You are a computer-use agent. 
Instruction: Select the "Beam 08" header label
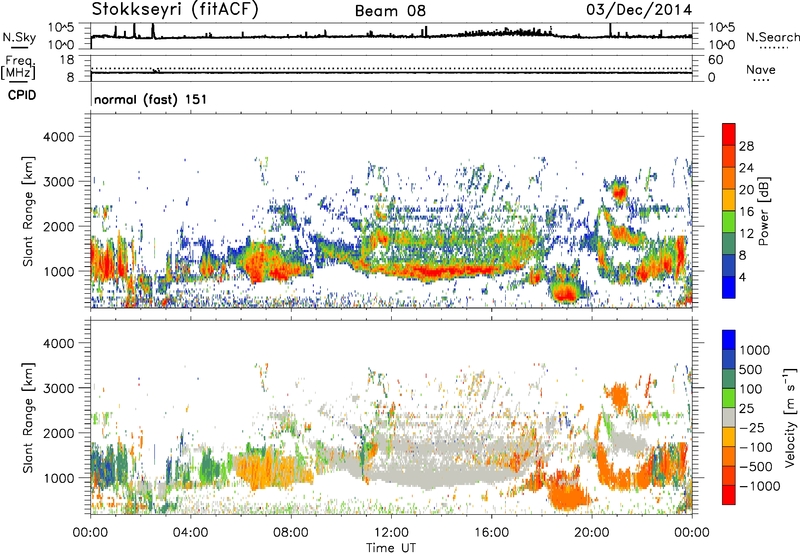pos(390,11)
